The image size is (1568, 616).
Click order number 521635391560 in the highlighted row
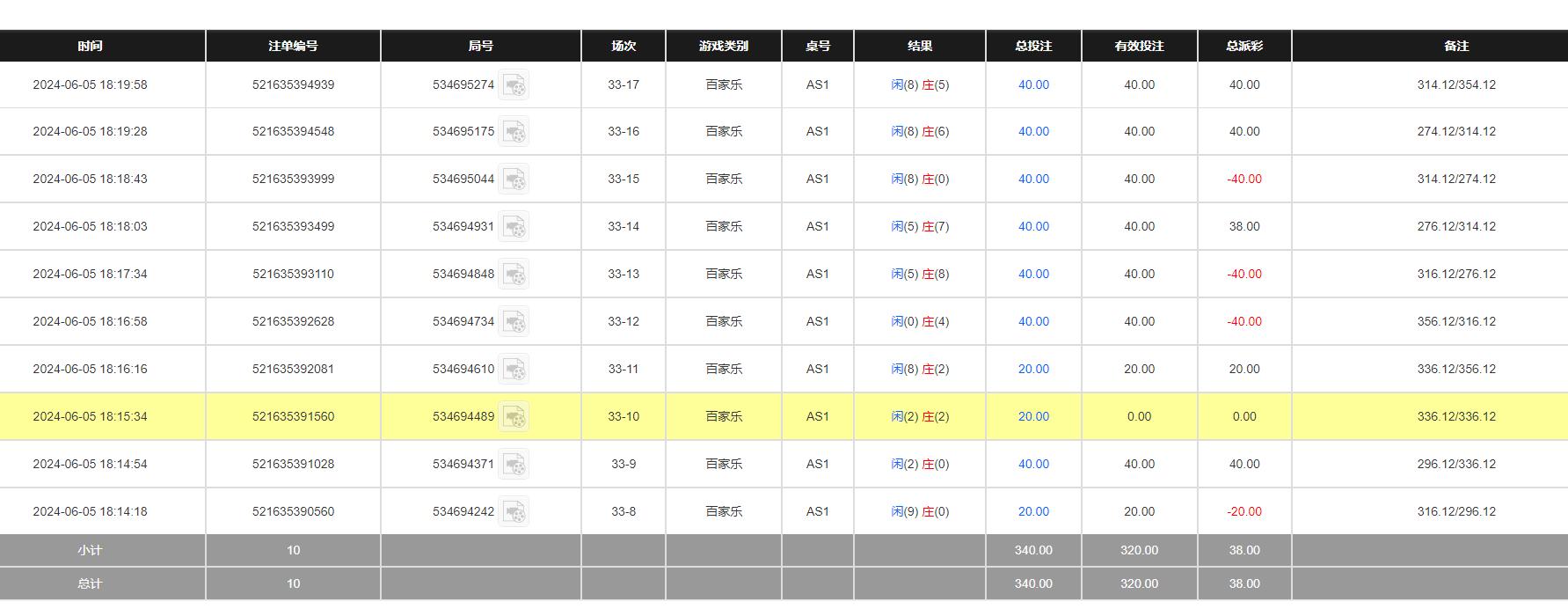[292, 416]
